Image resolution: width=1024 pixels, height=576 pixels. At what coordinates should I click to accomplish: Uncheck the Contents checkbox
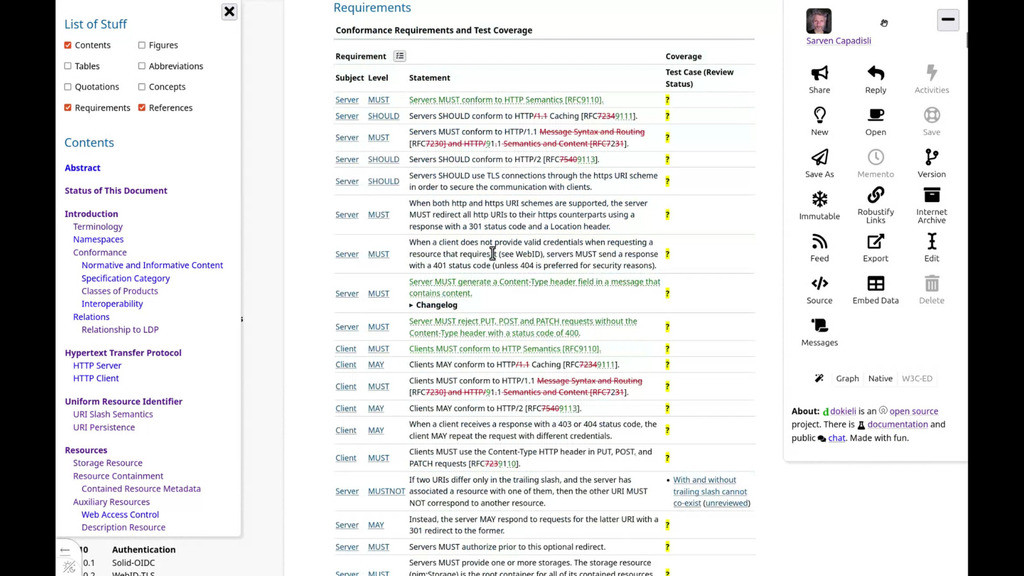click(x=68, y=45)
